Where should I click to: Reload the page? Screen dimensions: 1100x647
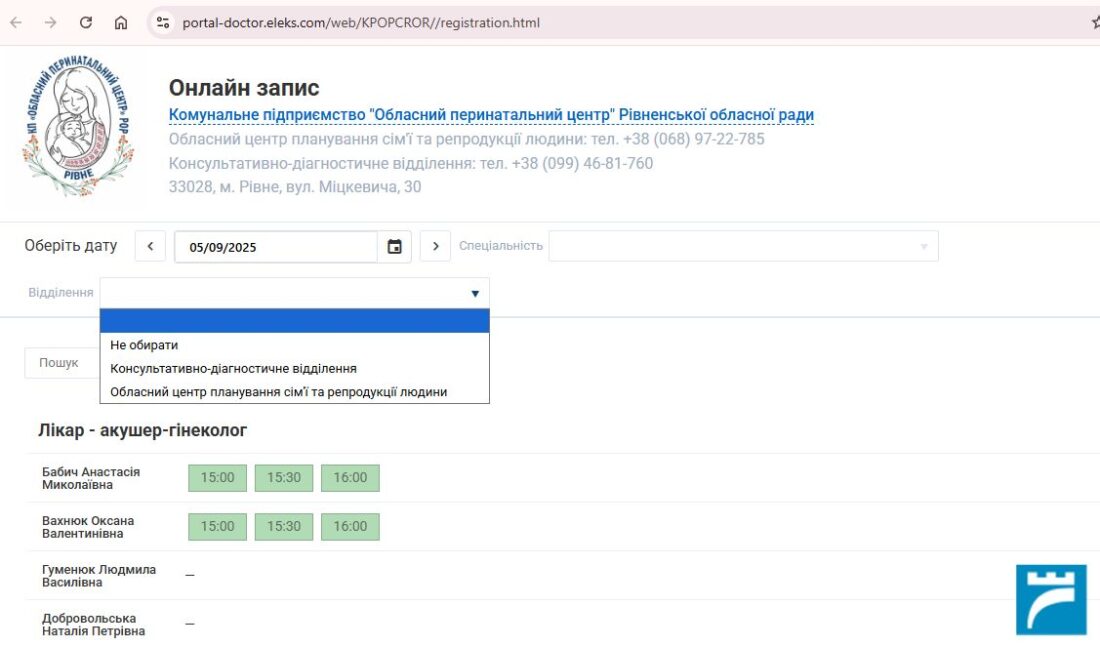(86, 22)
